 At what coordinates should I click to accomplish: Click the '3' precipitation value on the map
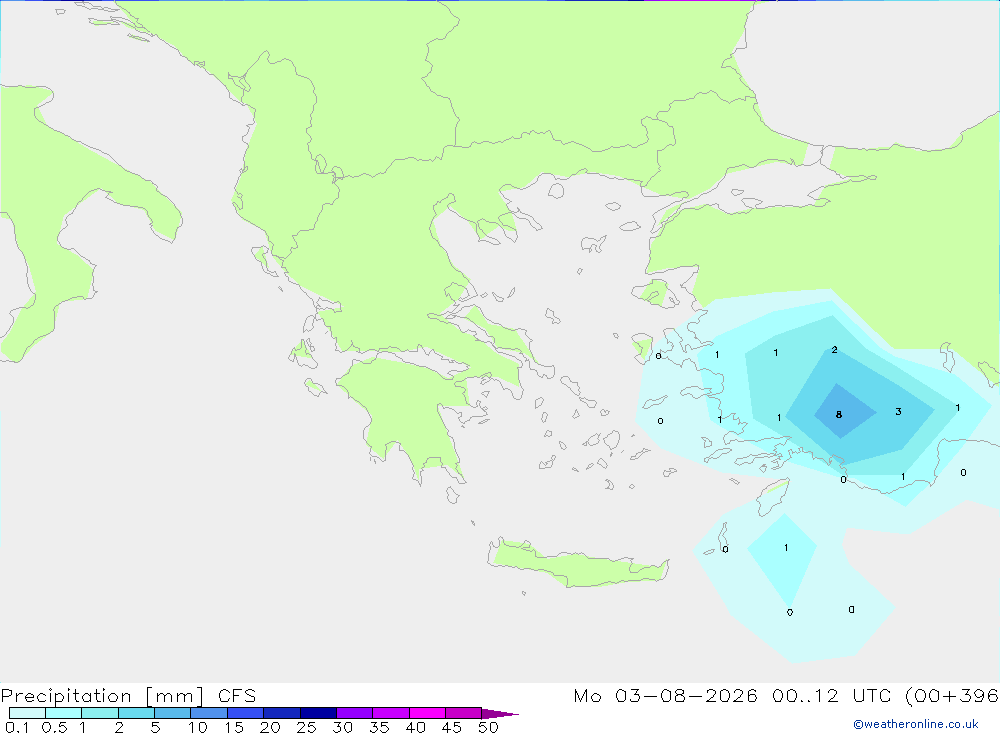[x=898, y=411]
